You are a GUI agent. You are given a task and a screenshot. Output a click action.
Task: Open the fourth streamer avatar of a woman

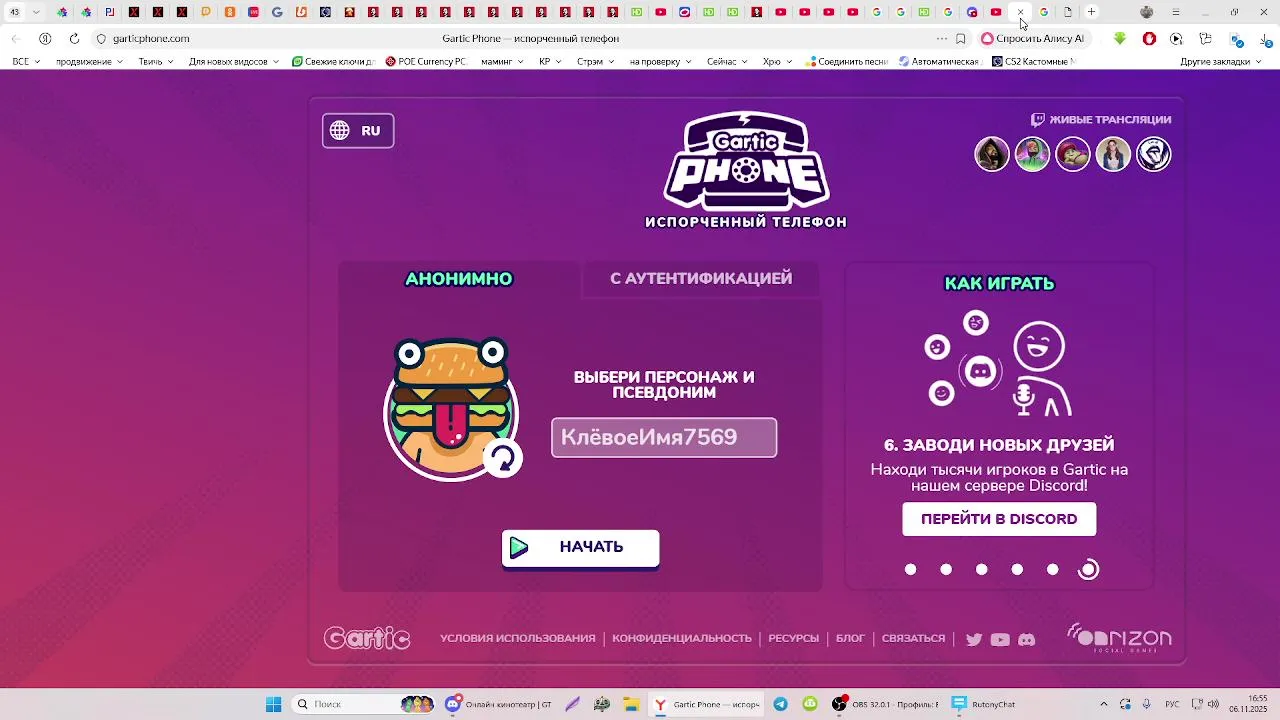[x=1113, y=154]
